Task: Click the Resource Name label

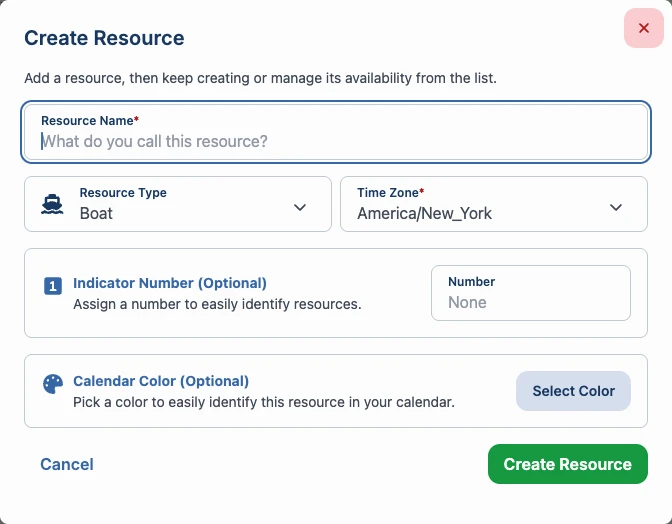Action: [90, 120]
